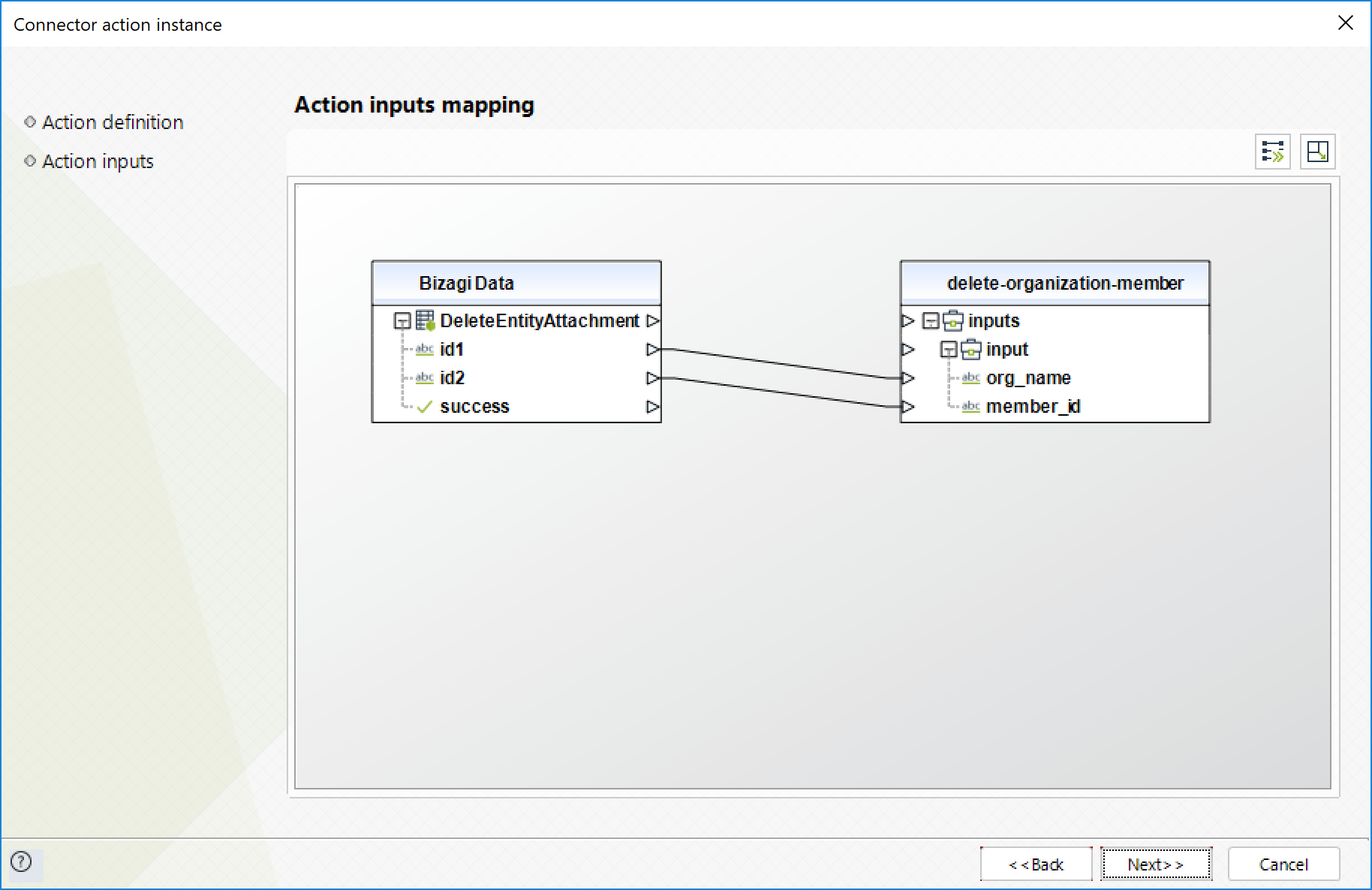Click the Next button
Viewport: 1372px width, 890px height.
pos(1156,864)
